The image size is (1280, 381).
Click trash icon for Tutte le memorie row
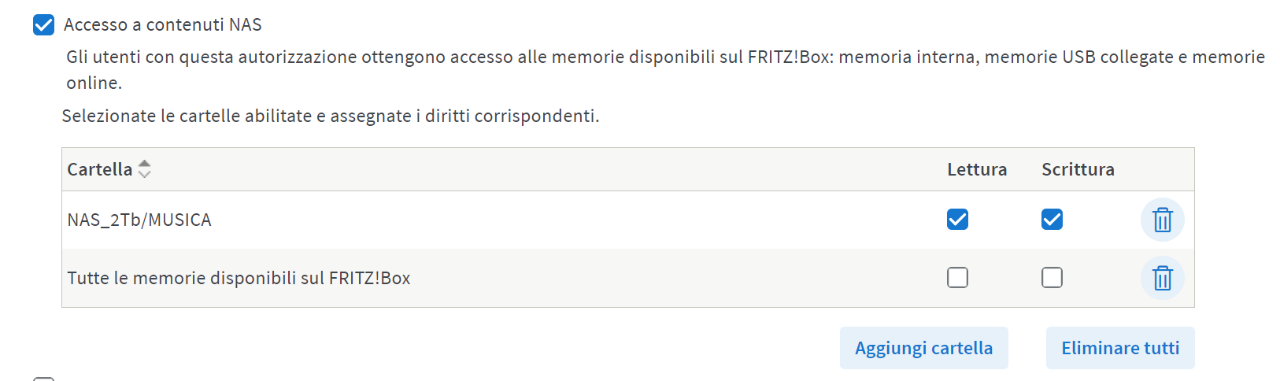pos(1162,278)
